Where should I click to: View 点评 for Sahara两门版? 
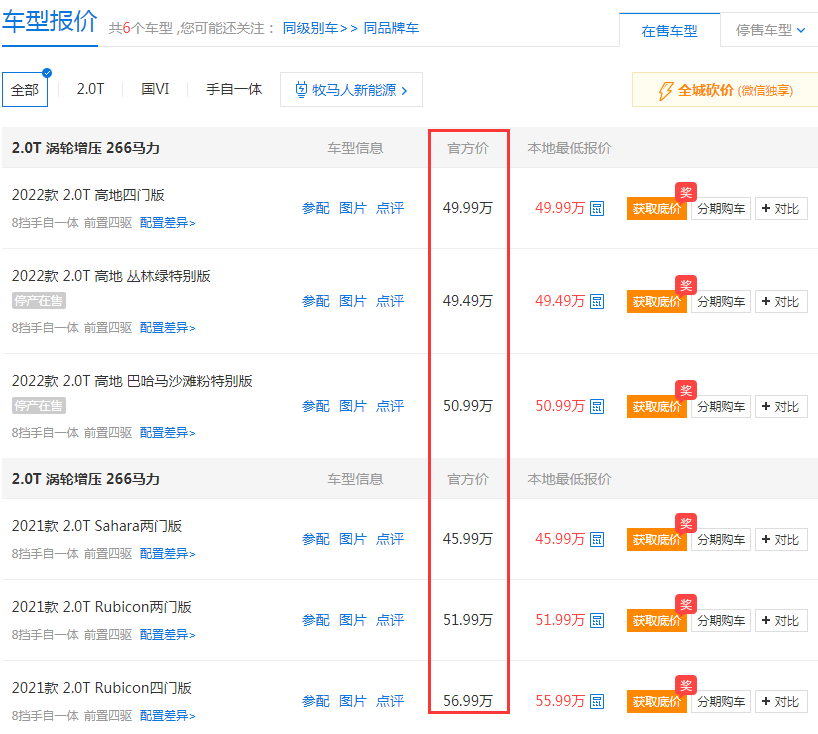[390, 539]
